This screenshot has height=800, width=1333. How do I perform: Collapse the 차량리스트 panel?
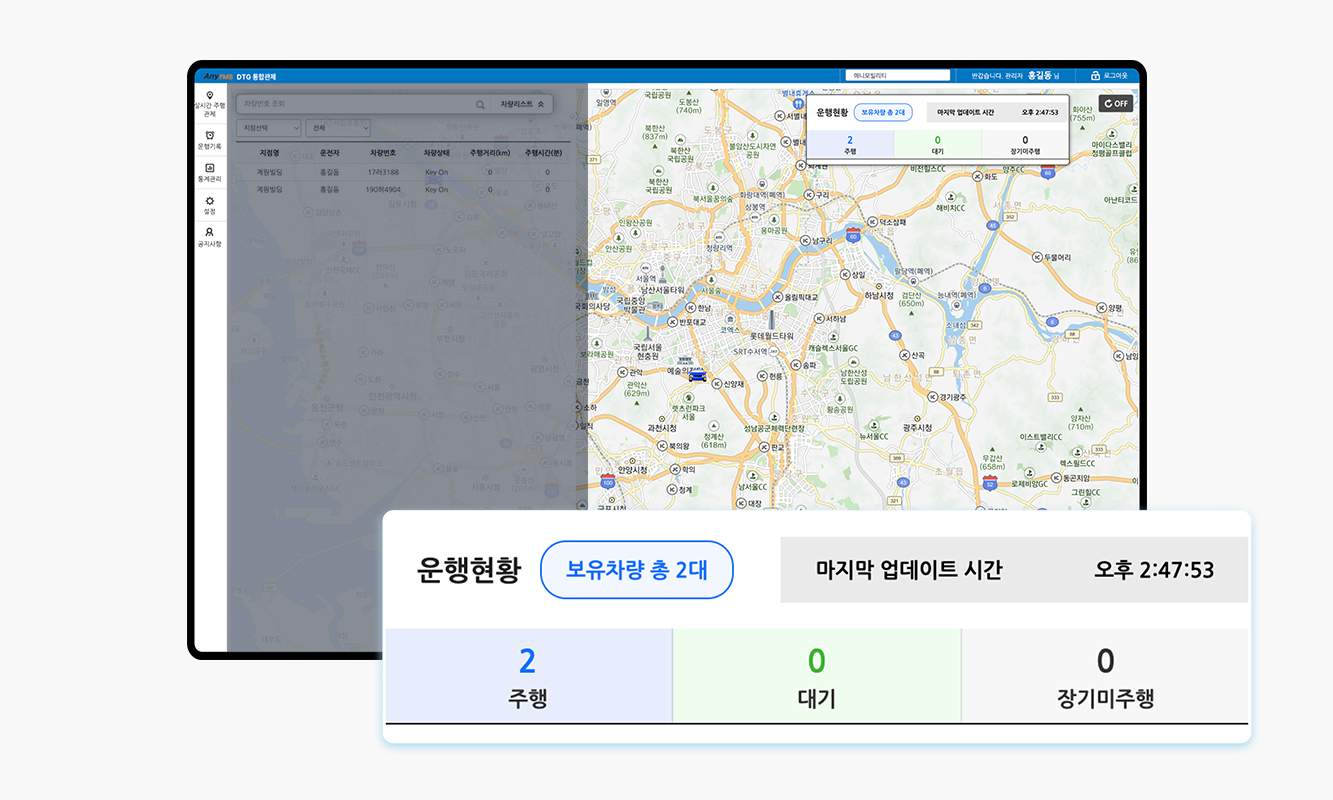521,104
